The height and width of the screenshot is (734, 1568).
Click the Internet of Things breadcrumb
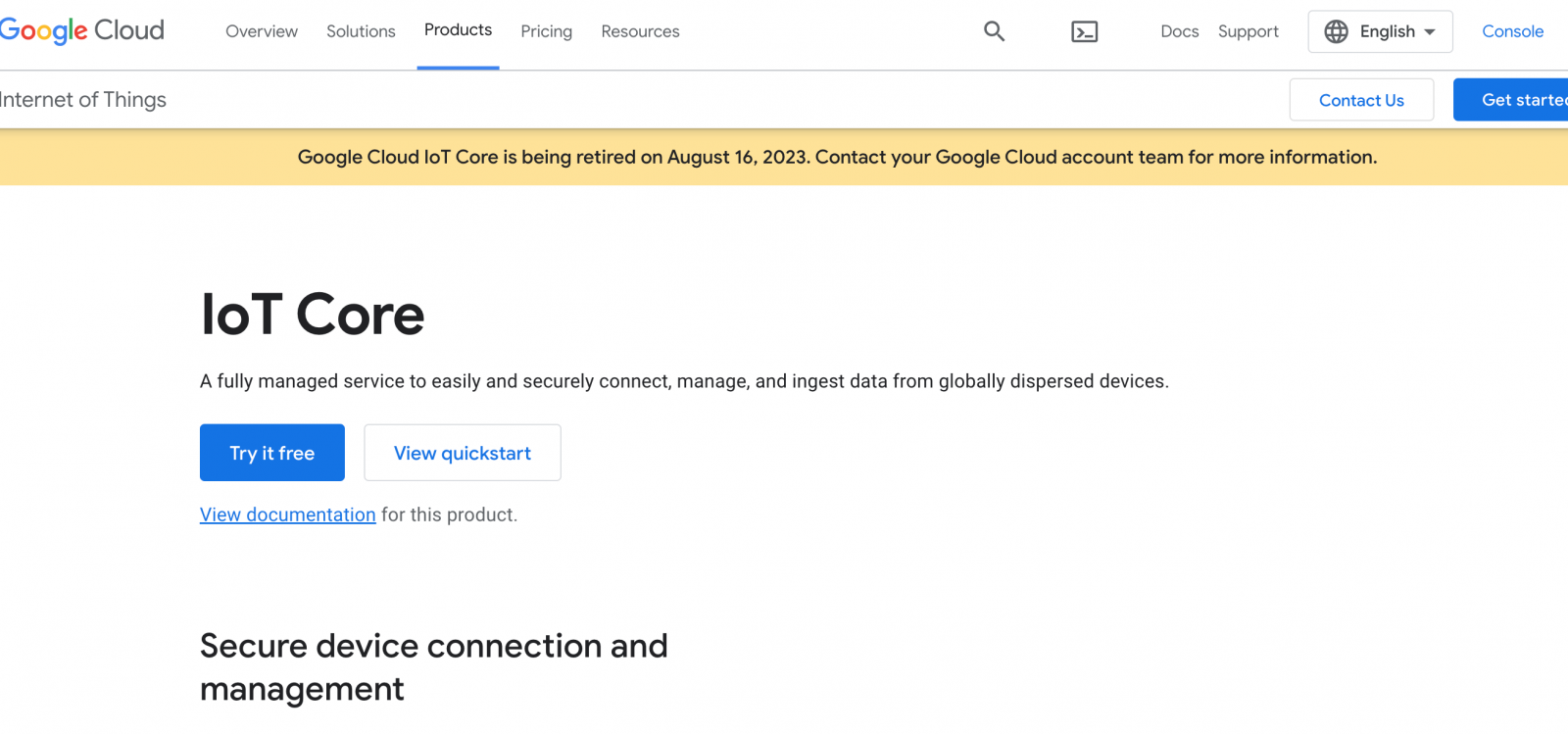(x=83, y=100)
